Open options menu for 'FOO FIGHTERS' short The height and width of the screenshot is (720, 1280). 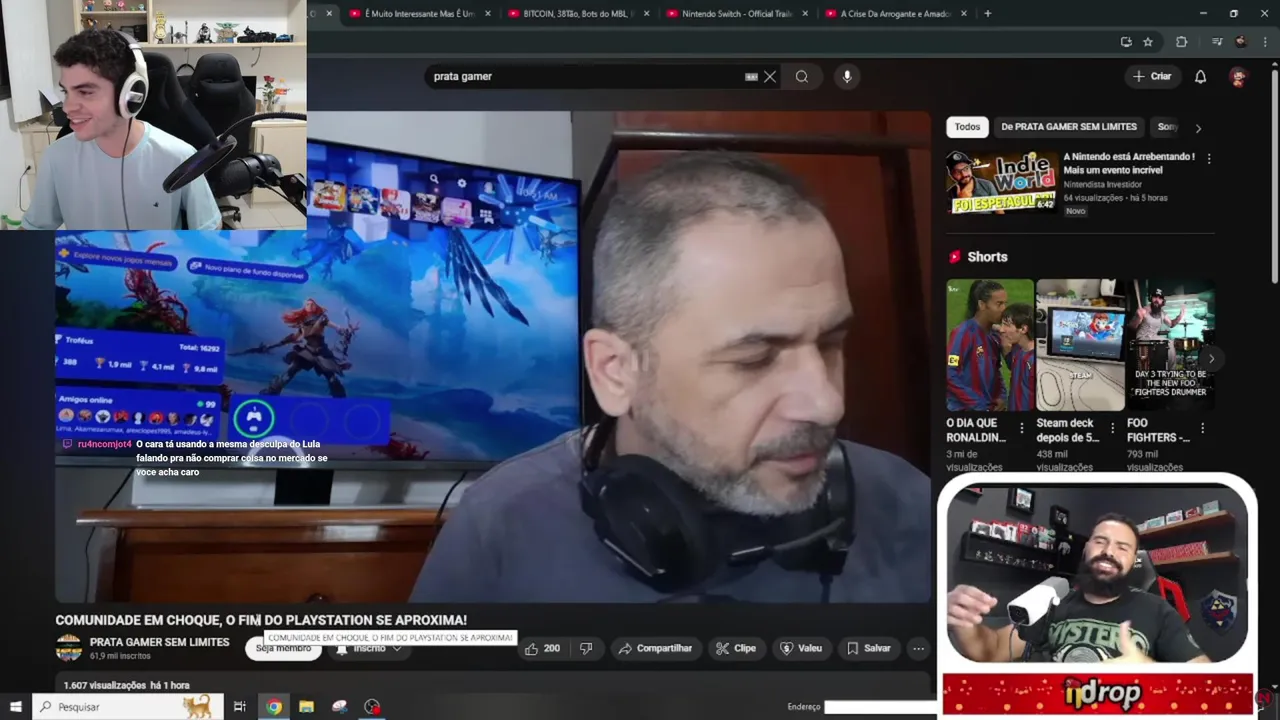[1202, 428]
